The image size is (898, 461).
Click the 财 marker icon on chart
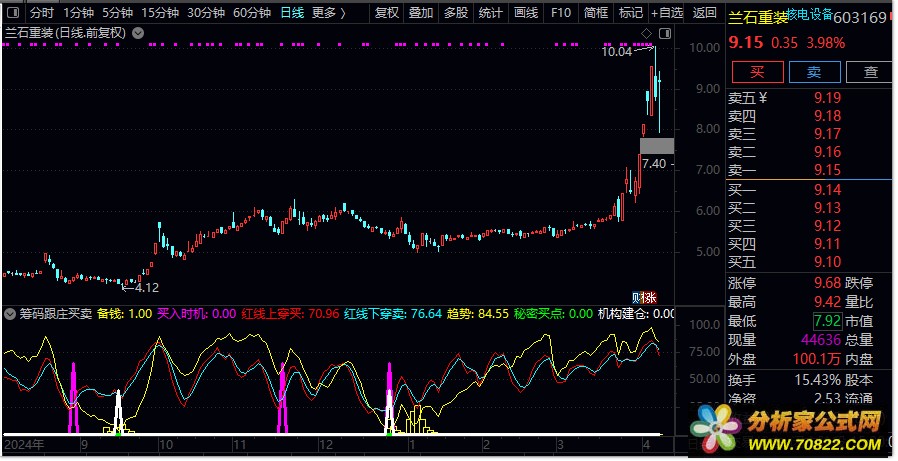pos(636,298)
